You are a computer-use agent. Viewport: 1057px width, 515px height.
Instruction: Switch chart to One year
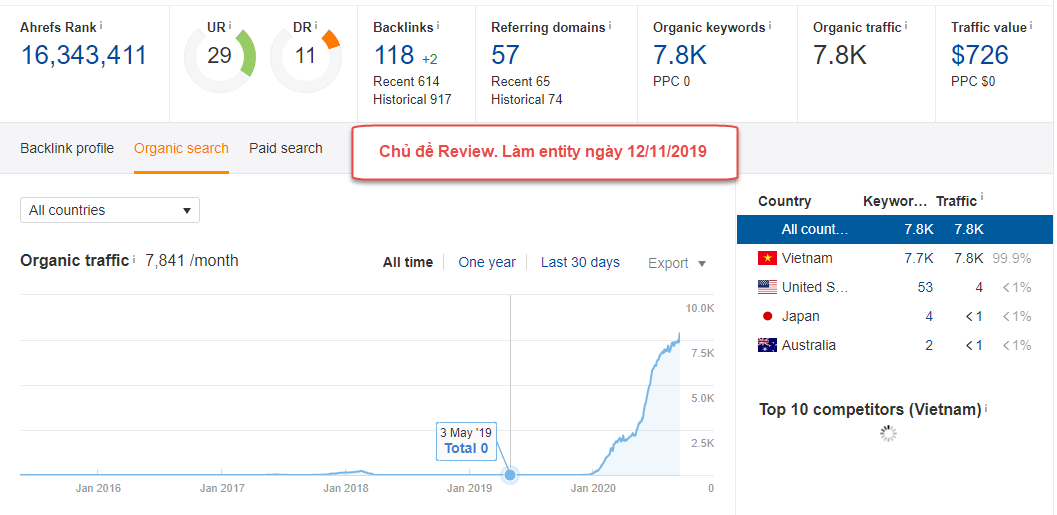(x=487, y=262)
